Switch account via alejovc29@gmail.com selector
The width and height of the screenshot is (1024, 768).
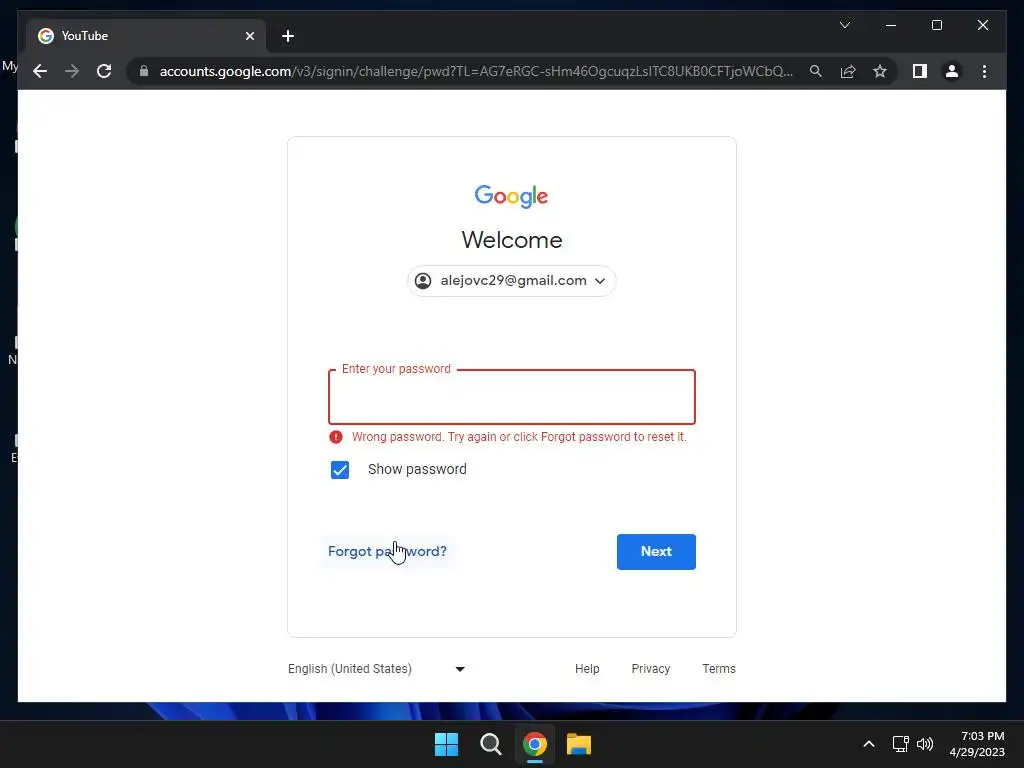pyautogui.click(x=511, y=281)
